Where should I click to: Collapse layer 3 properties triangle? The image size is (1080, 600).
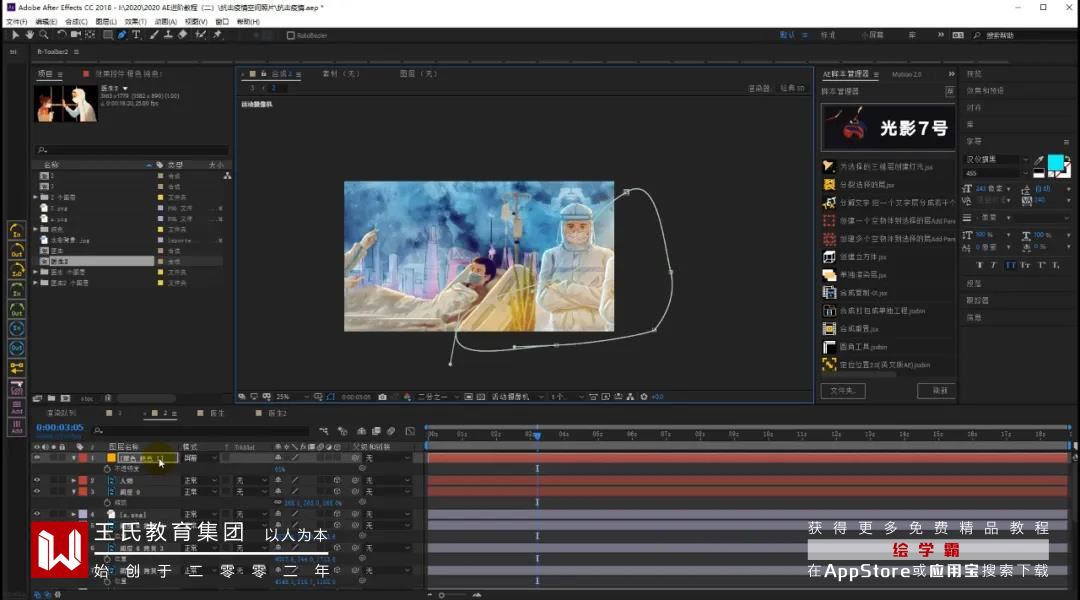74,491
